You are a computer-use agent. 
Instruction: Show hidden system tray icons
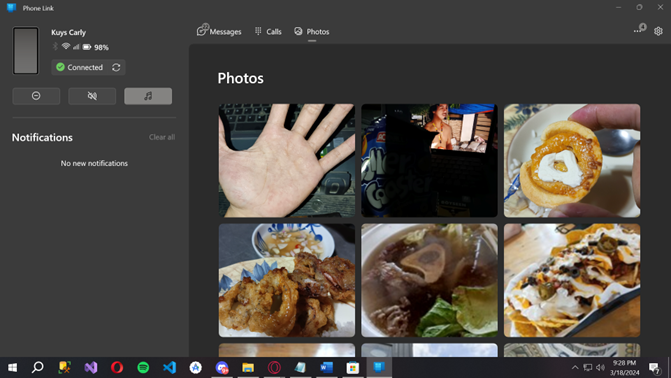click(x=575, y=367)
